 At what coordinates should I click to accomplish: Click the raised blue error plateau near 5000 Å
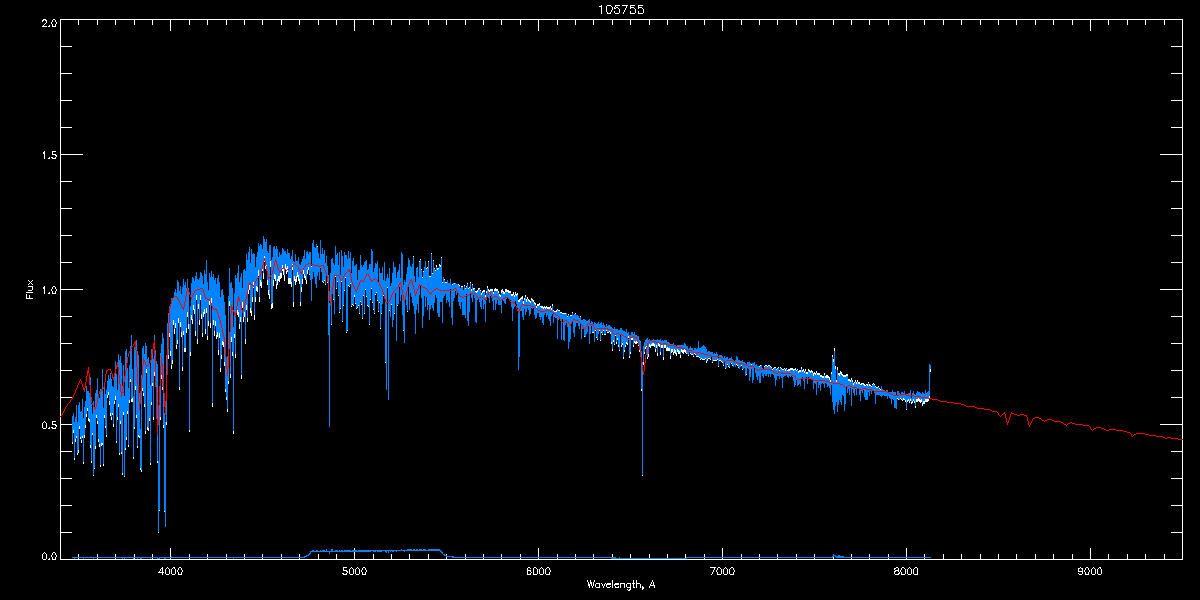click(380, 550)
